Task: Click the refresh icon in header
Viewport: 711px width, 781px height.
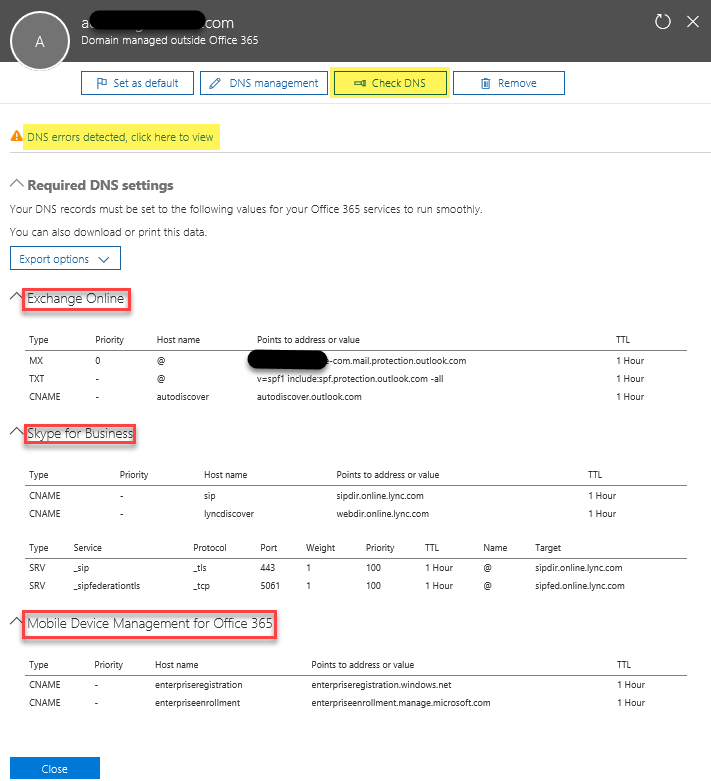Action: [x=663, y=22]
